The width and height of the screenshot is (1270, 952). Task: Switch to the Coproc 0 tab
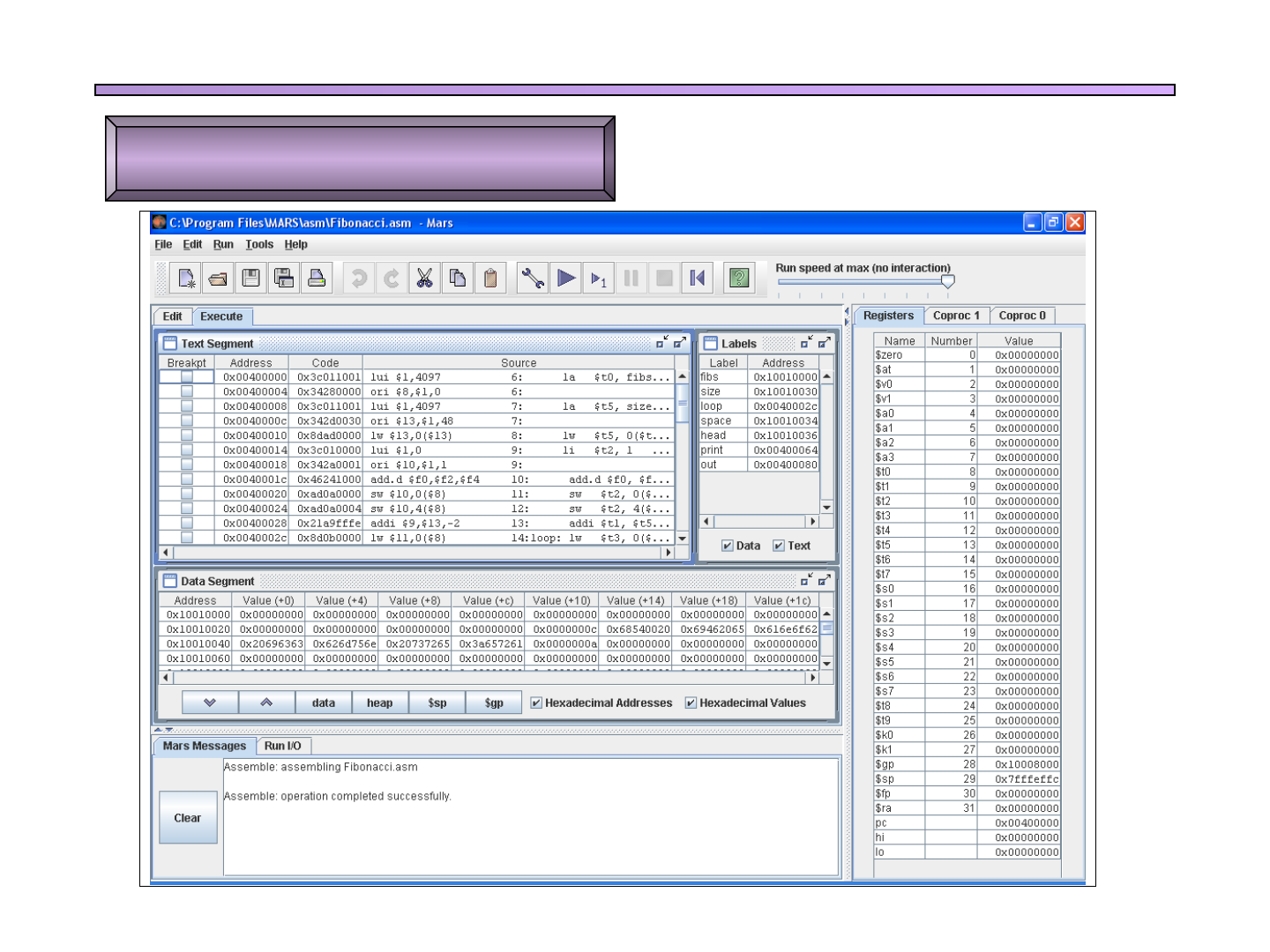point(1022,316)
